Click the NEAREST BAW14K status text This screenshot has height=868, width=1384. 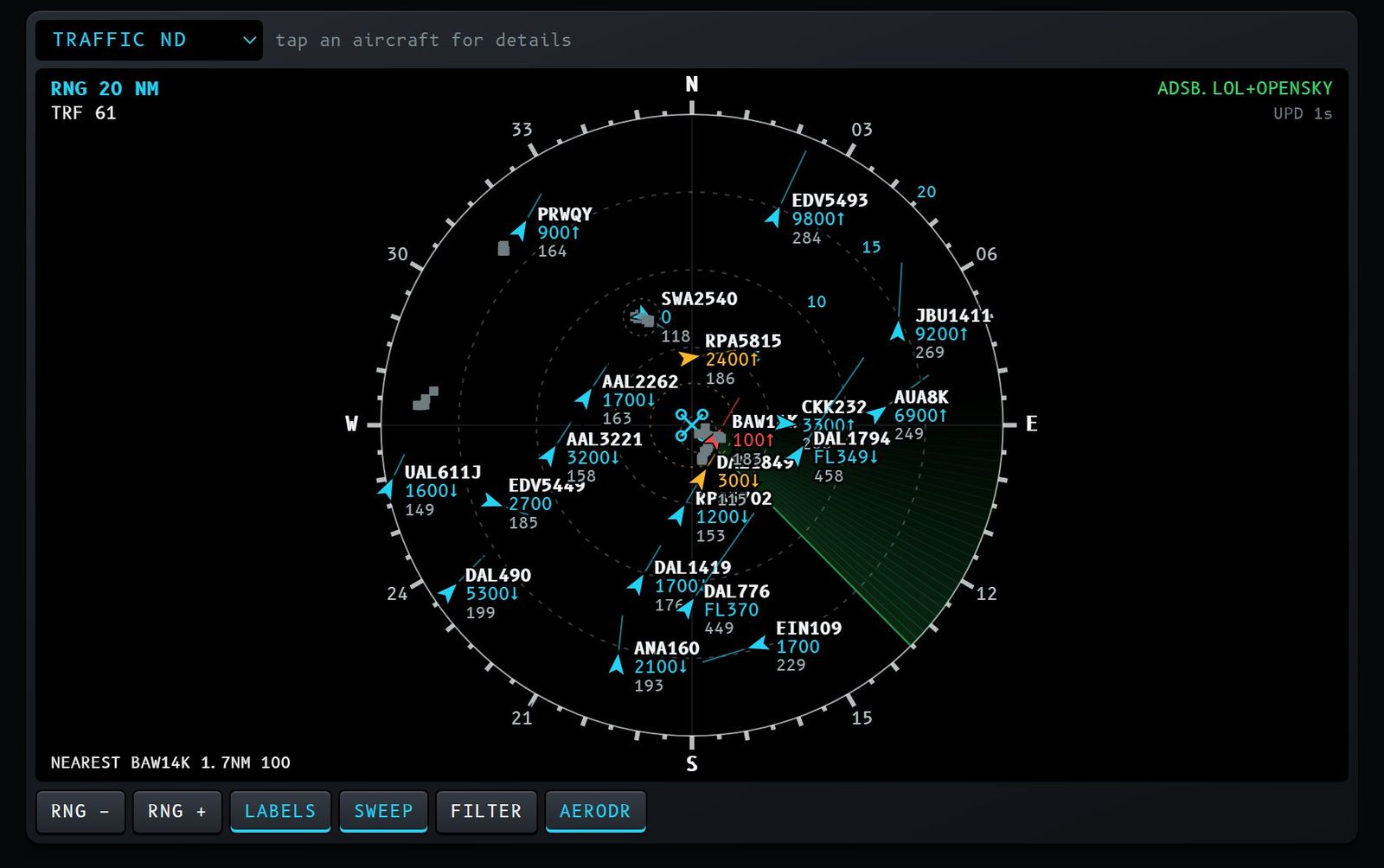[170, 763]
